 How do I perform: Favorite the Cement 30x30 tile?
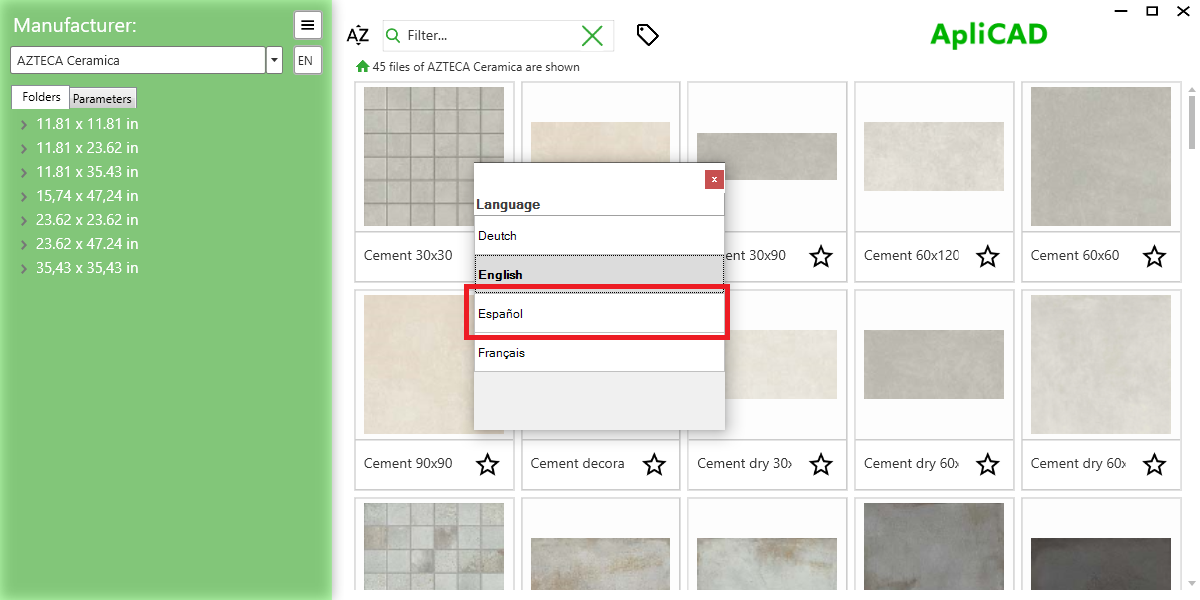click(x=487, y=256)
